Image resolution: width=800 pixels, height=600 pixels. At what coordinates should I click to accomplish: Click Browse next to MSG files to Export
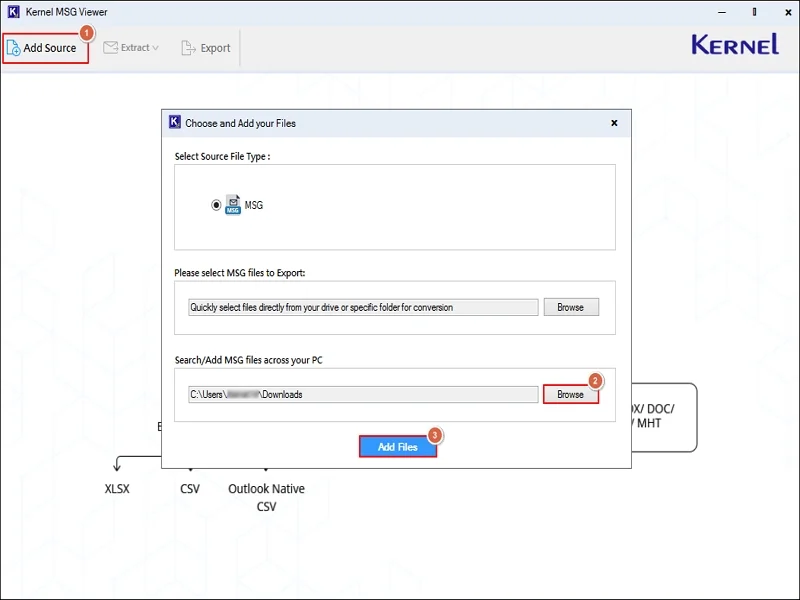[x=571, y=307]
